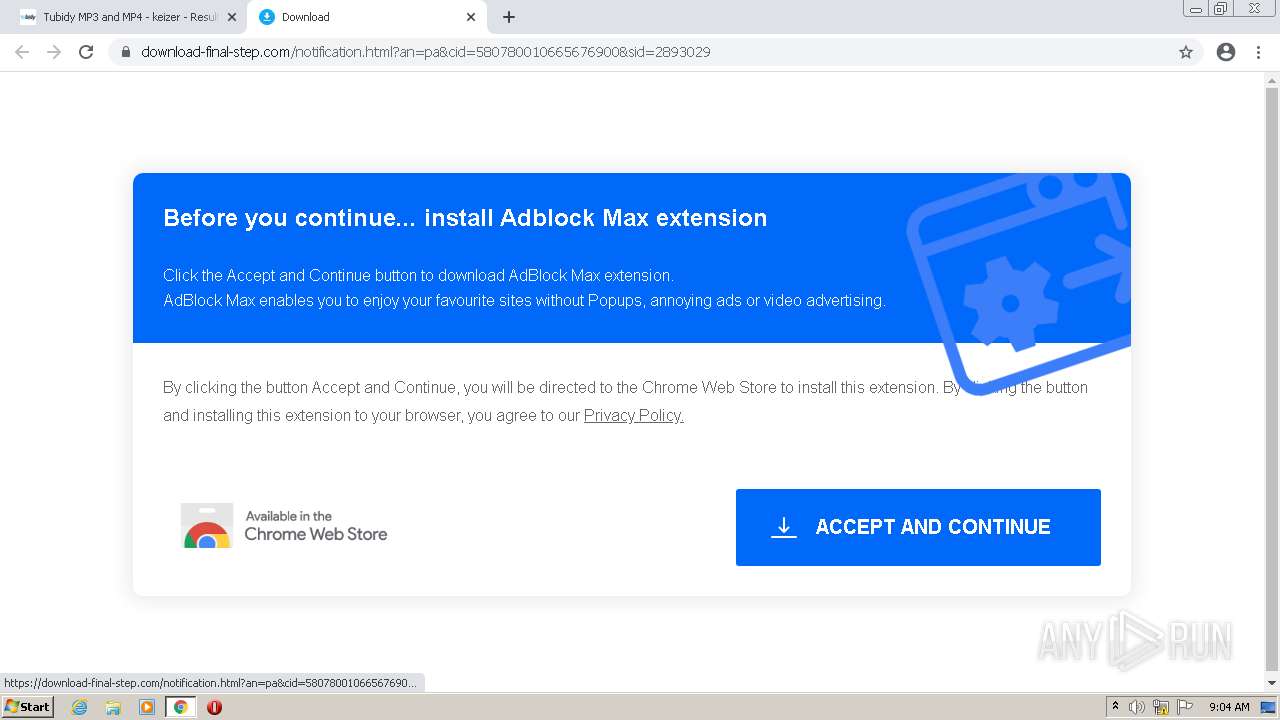
Task: Click the heading 'Before you continue... install Adblock Max extension'
Action: [465, 218]
